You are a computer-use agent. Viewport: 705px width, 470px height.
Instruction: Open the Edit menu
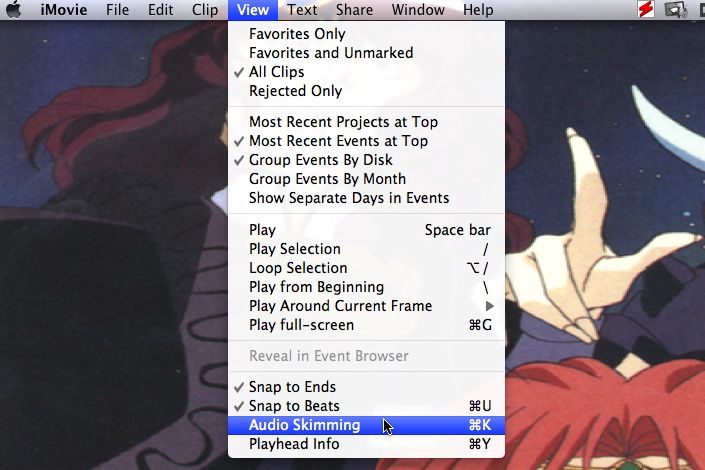click(161, 9)
